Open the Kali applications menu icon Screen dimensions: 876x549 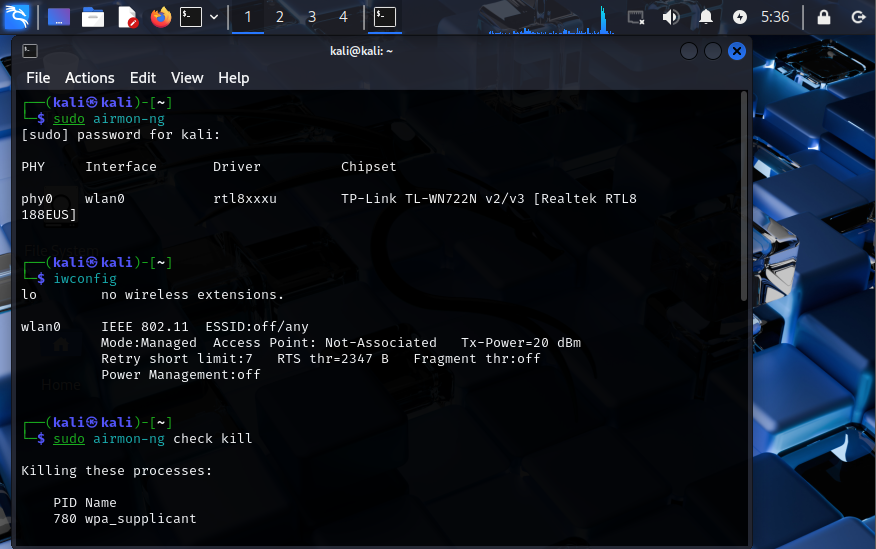pyautogui.click(x=17, y=17)
